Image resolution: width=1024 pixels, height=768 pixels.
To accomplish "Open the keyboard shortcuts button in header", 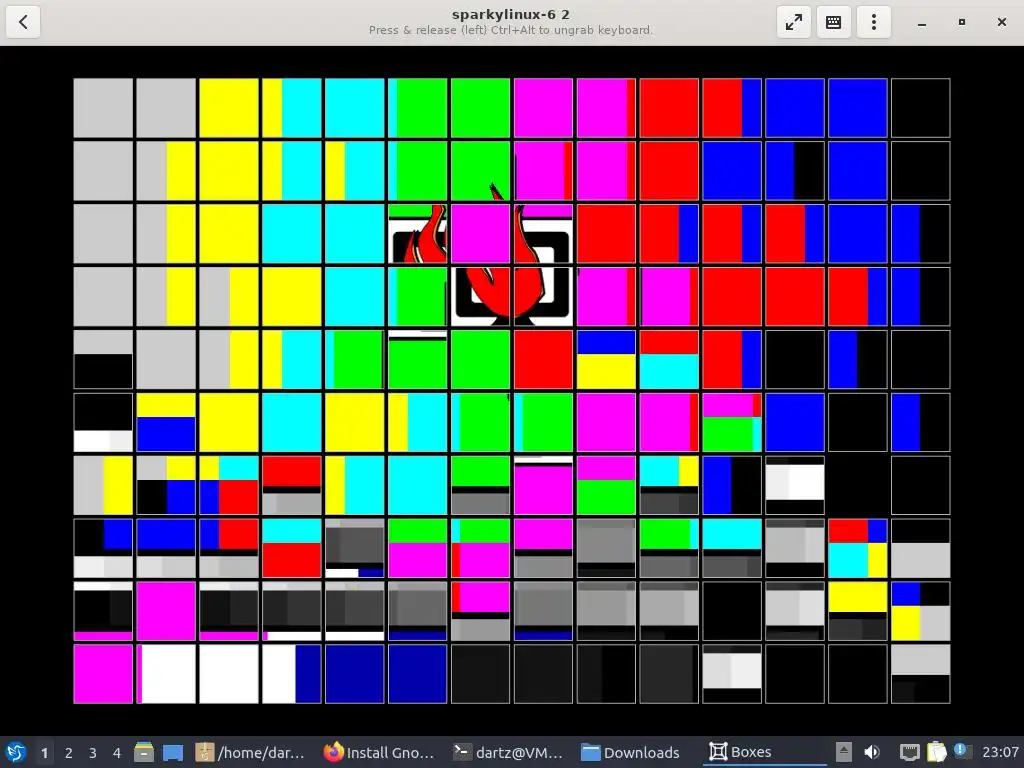I will 833,22.
